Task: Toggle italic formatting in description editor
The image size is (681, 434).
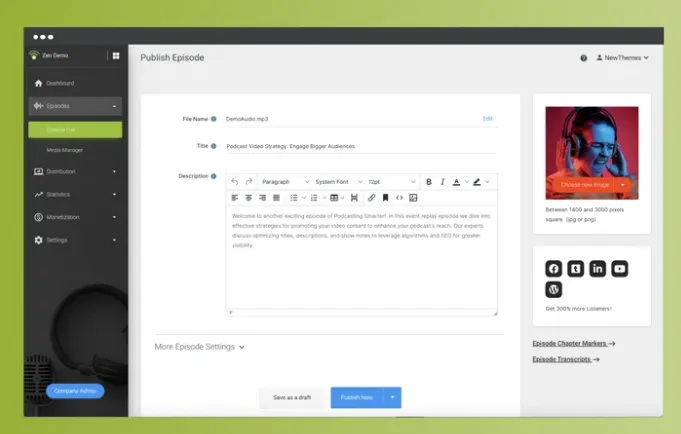Action: pos(441,182)
